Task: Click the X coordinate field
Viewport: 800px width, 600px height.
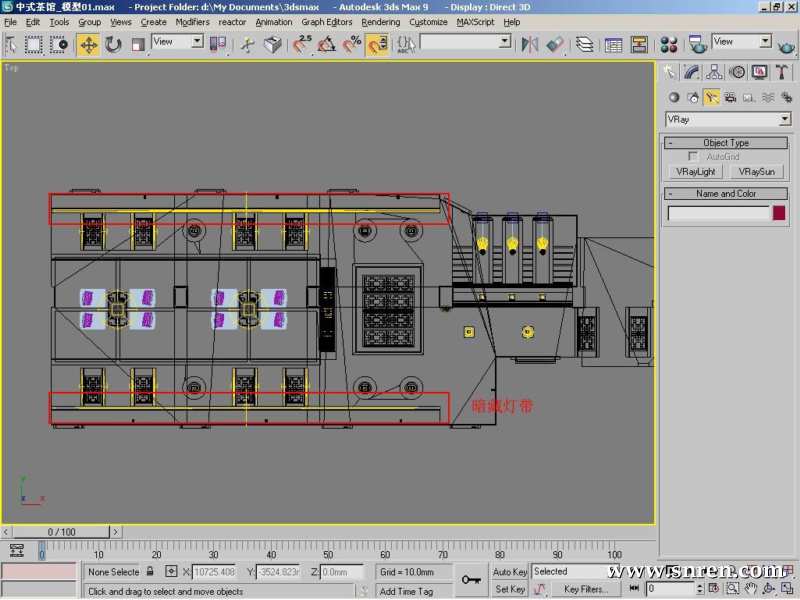Action: [x=215, y=572]
